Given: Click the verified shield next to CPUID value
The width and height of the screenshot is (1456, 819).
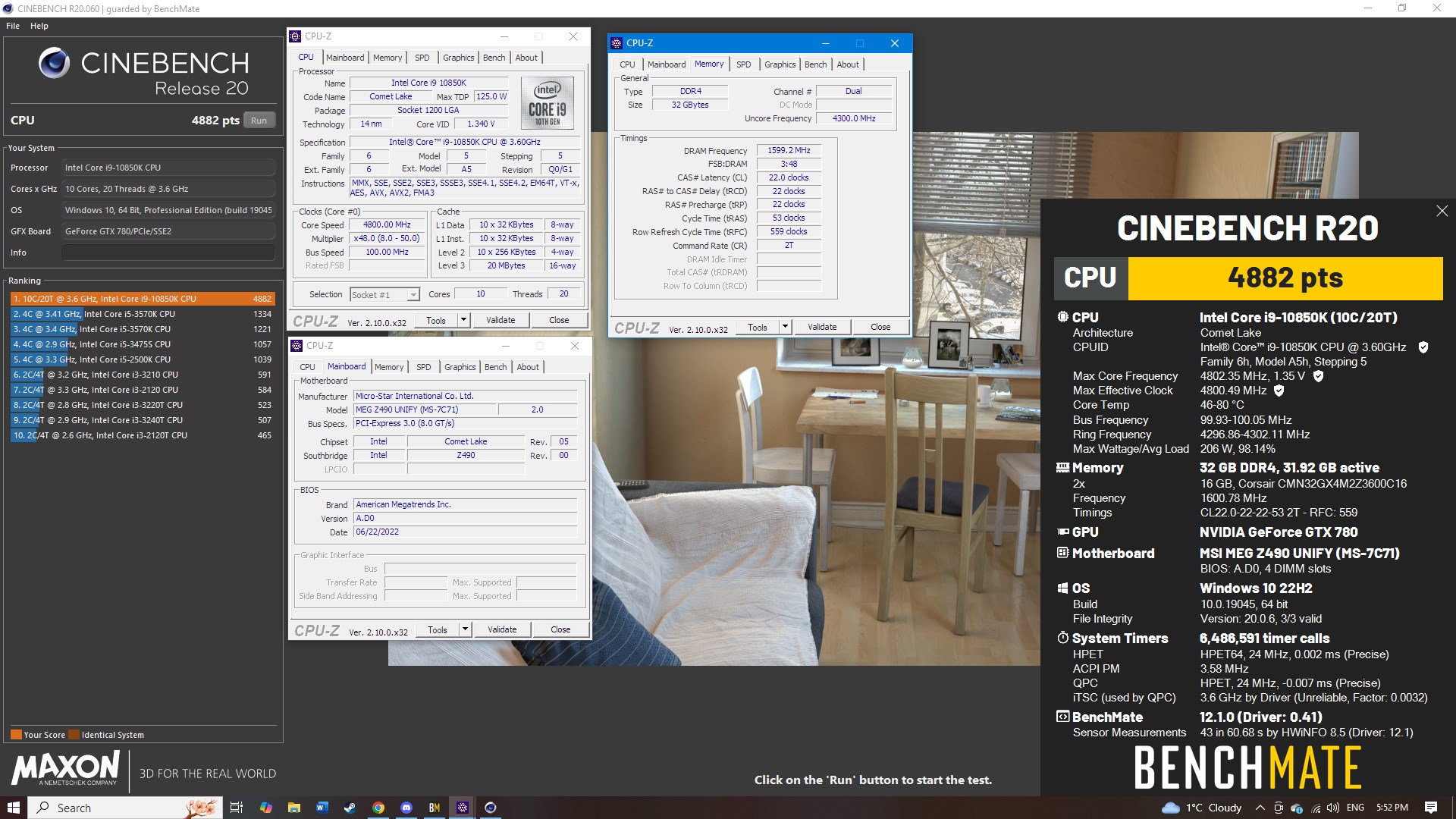Looking at the screenshot, I should pos(1423,347).
